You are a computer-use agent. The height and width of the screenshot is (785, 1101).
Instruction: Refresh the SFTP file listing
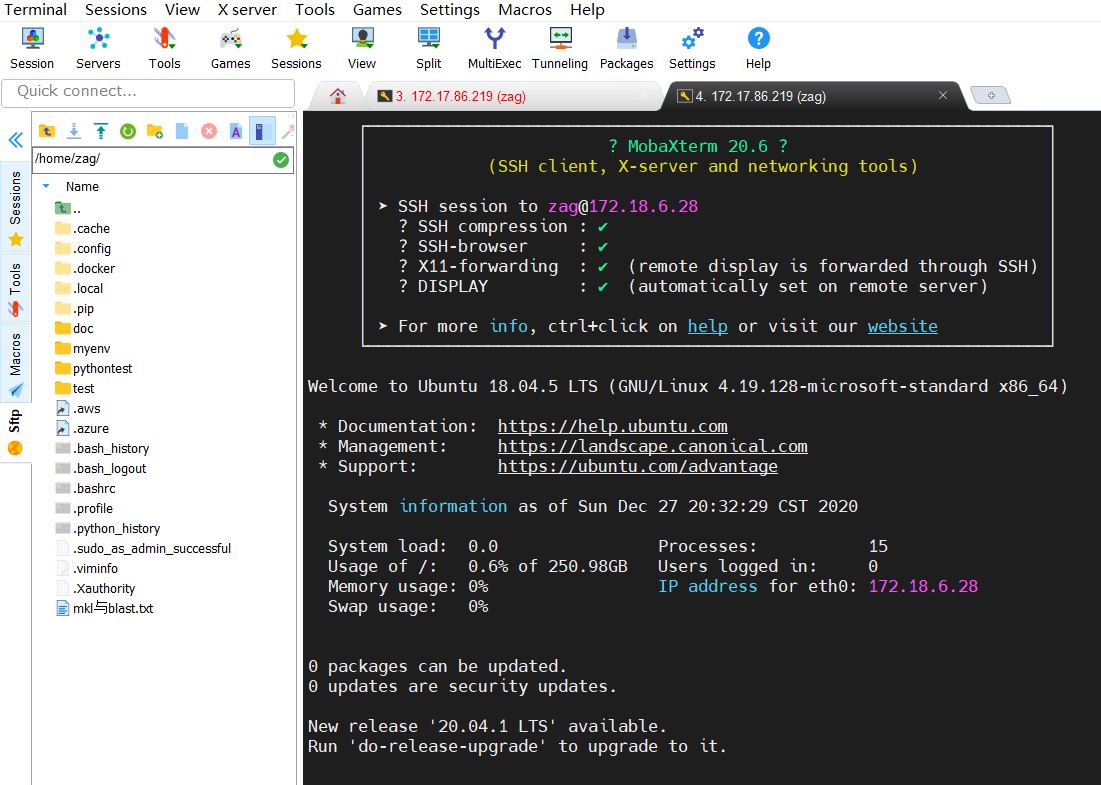pyautogui.click(x=128, y=130)
